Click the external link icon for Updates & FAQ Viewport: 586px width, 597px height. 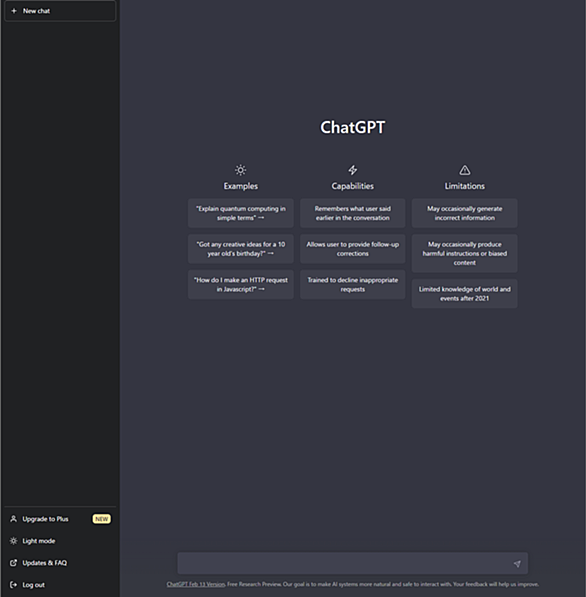(14, 563)
